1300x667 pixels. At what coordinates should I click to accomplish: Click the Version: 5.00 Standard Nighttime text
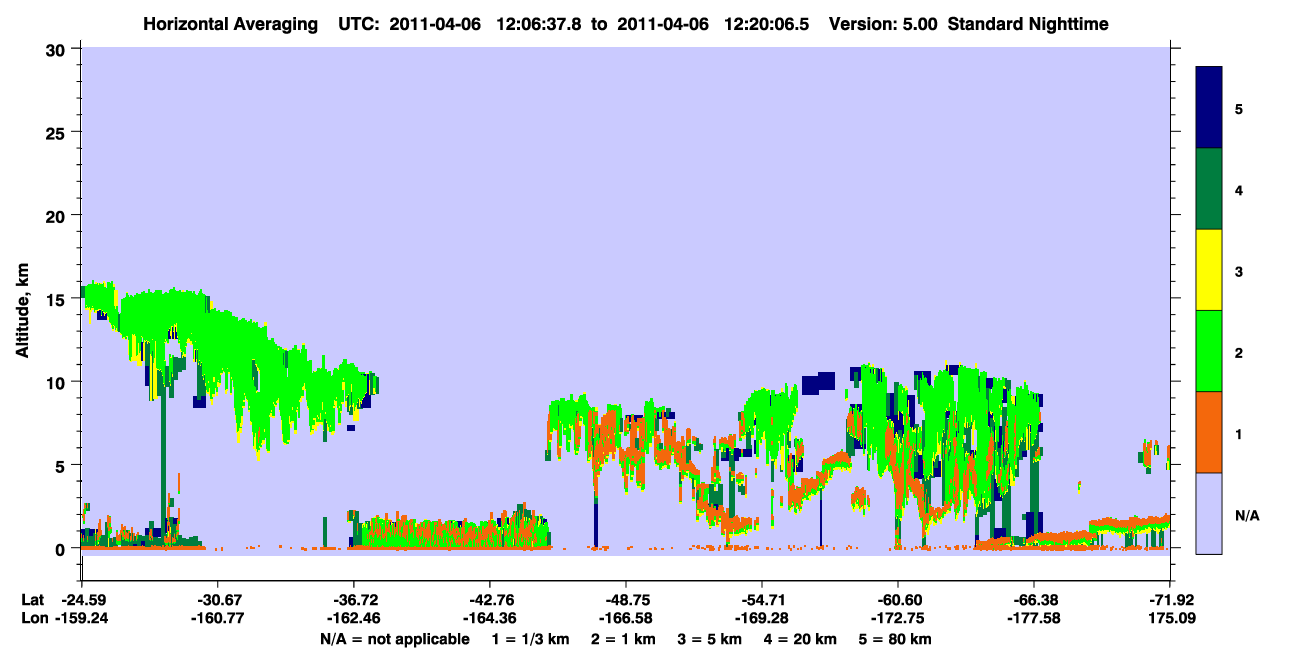tap(969, 23)
